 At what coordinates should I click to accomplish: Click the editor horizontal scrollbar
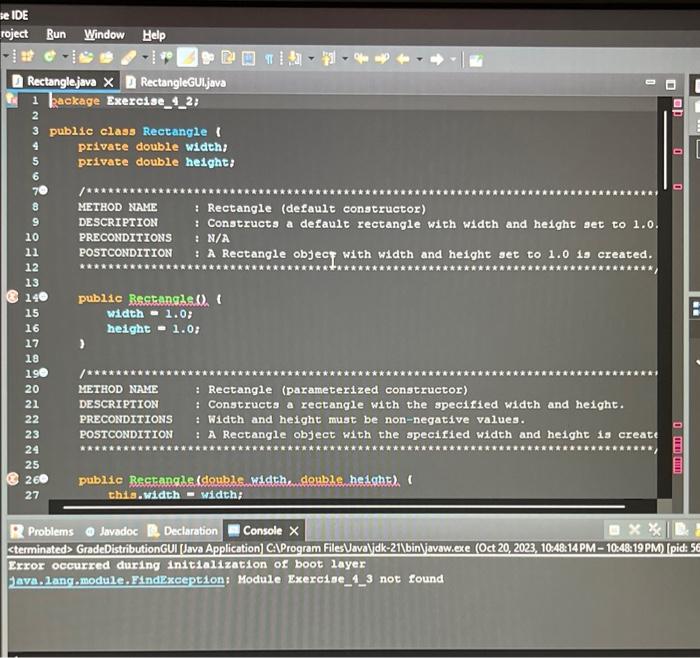click(x=344, y=507)
